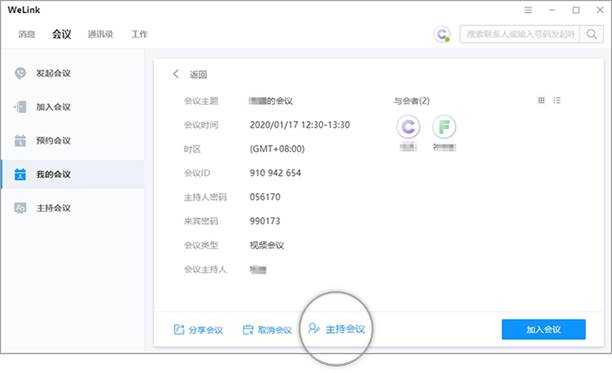Click the user avatar in header
The width and height of the screenshot is (612, 373).
pyautogui.click(x=442, y=34)
